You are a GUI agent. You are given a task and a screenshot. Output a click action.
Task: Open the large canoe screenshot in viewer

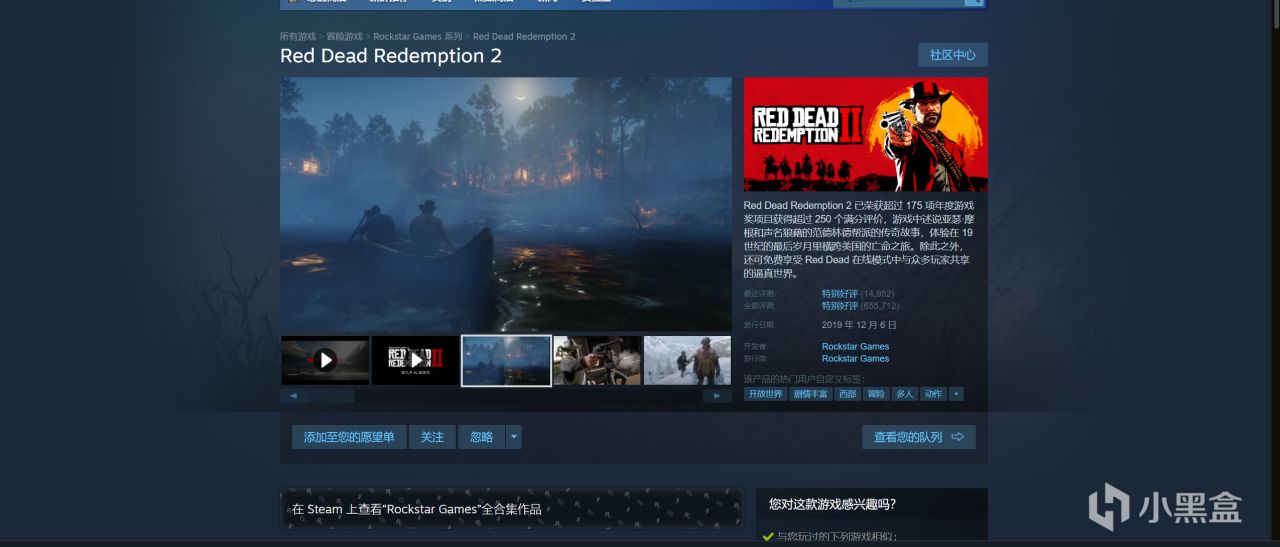[506, 204]
